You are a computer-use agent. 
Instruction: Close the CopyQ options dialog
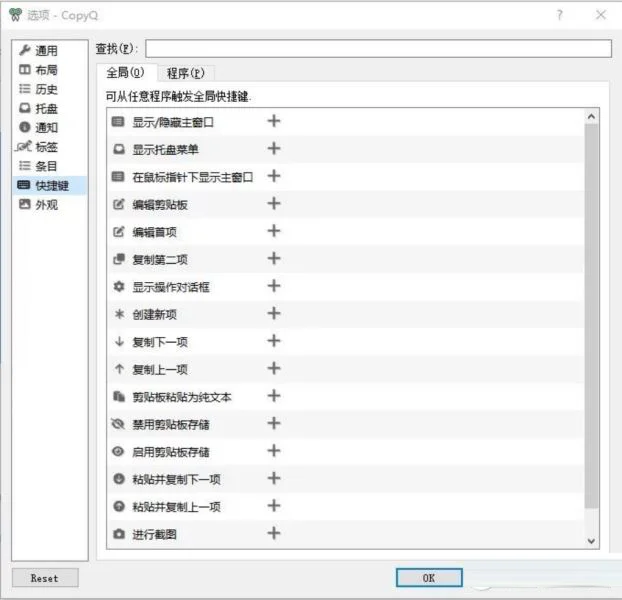coord(601,15)
